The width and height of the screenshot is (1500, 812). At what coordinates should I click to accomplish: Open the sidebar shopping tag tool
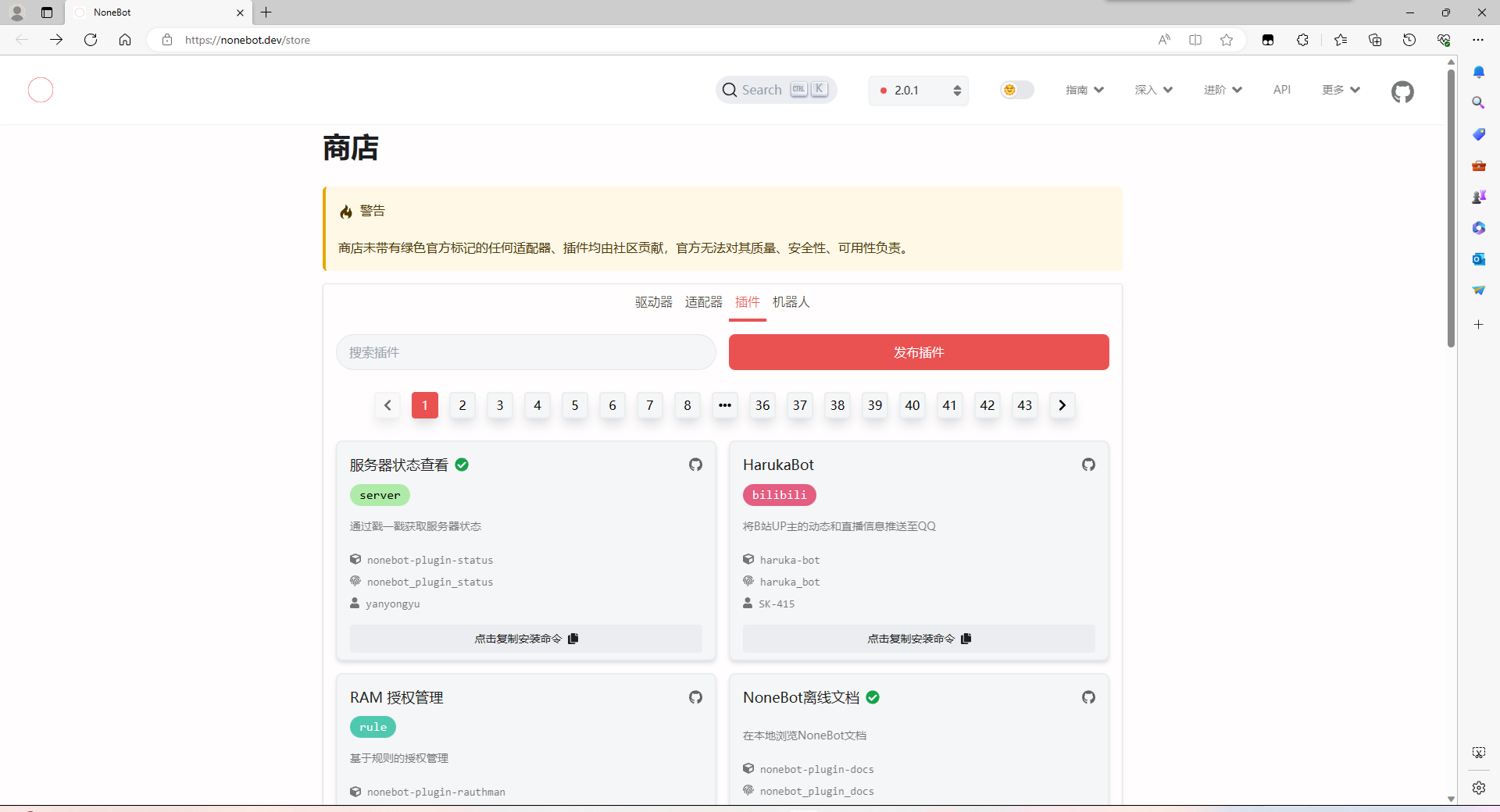[1478, 134]
